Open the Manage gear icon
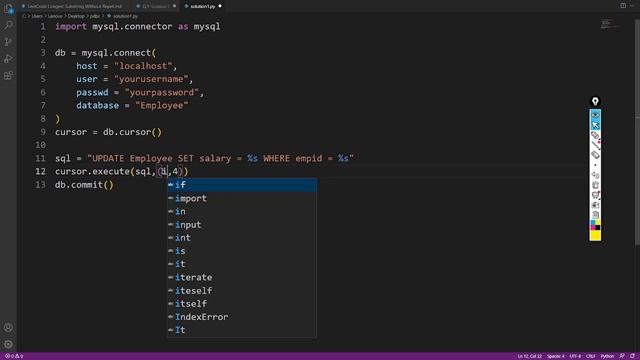This screenshot has width=640, height=360. point(8,344)
